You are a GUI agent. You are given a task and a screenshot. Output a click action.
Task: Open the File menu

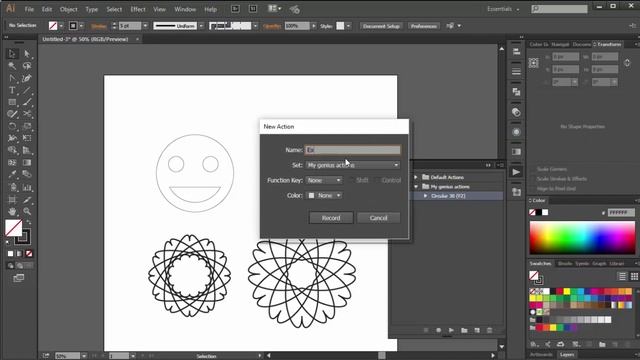(x=29, y=9)
